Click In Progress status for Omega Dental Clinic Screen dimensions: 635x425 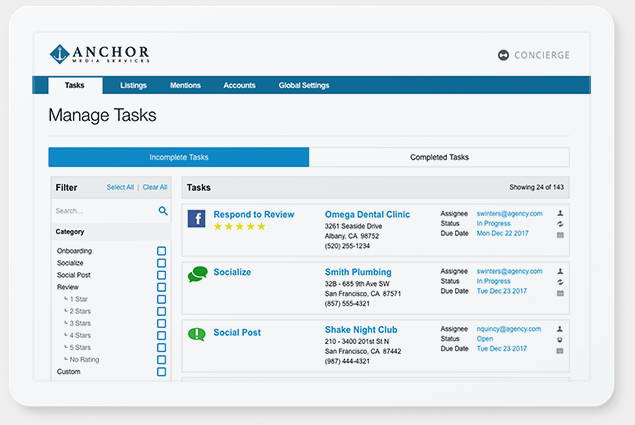point(493,224)
